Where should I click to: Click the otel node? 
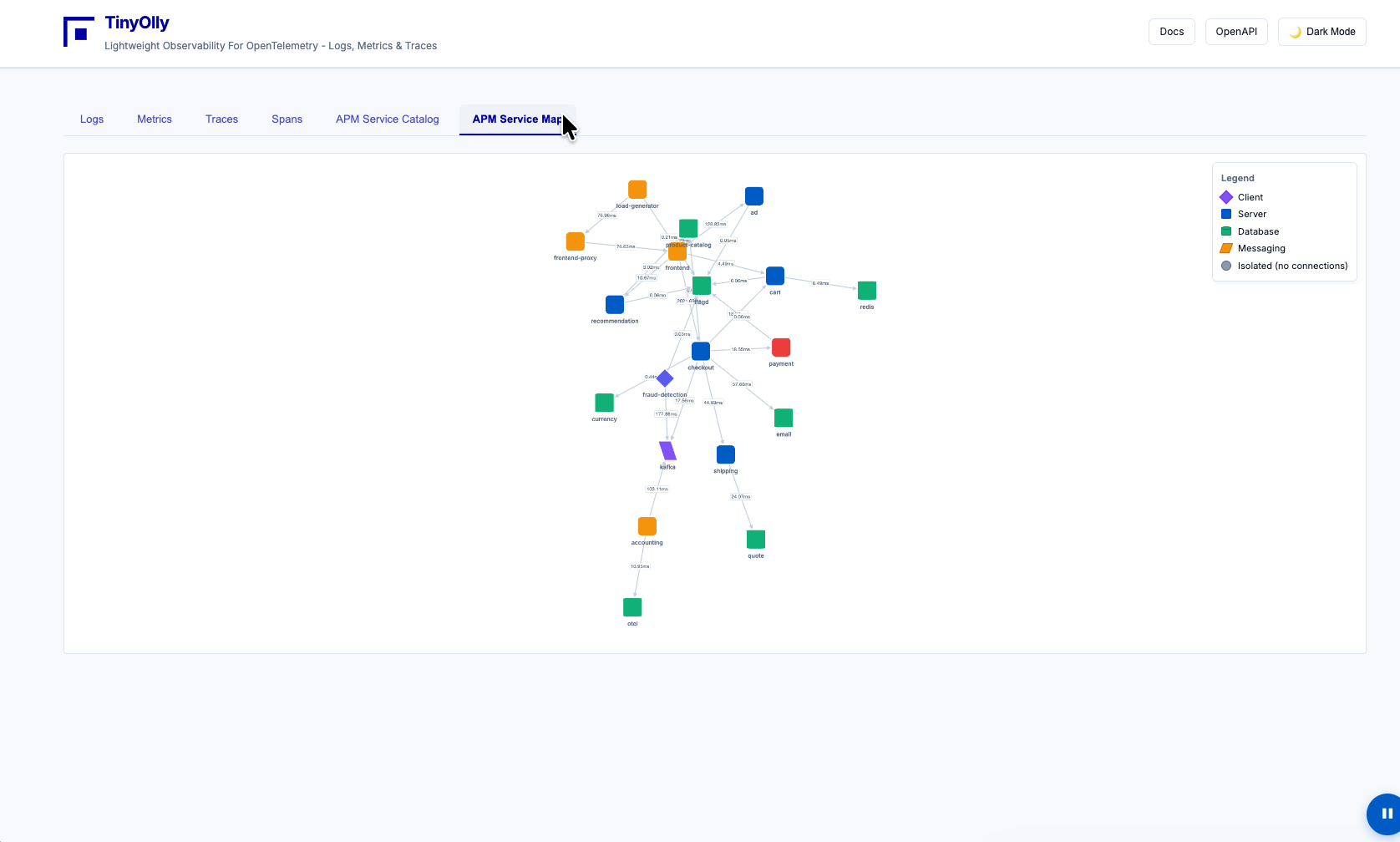pyautogui.click(x=632, y=607)
